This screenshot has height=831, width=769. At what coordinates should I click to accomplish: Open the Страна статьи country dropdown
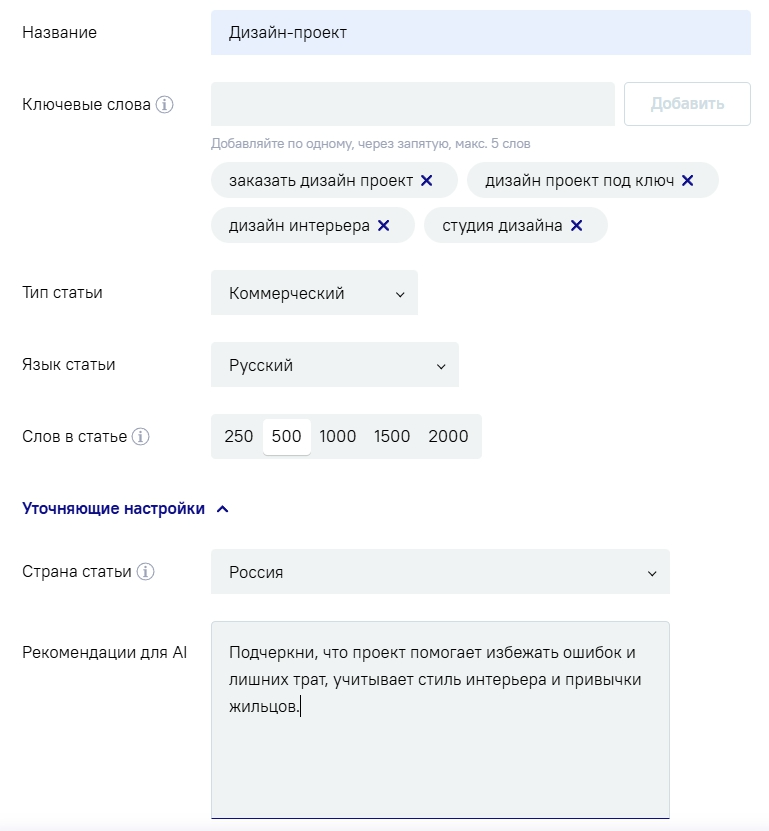[440, 571]
